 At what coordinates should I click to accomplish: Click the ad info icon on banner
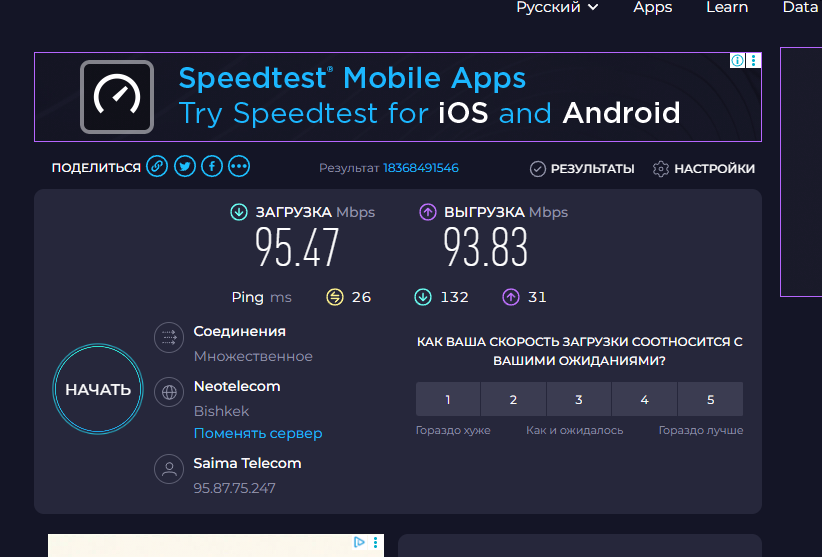coord(737,60)
